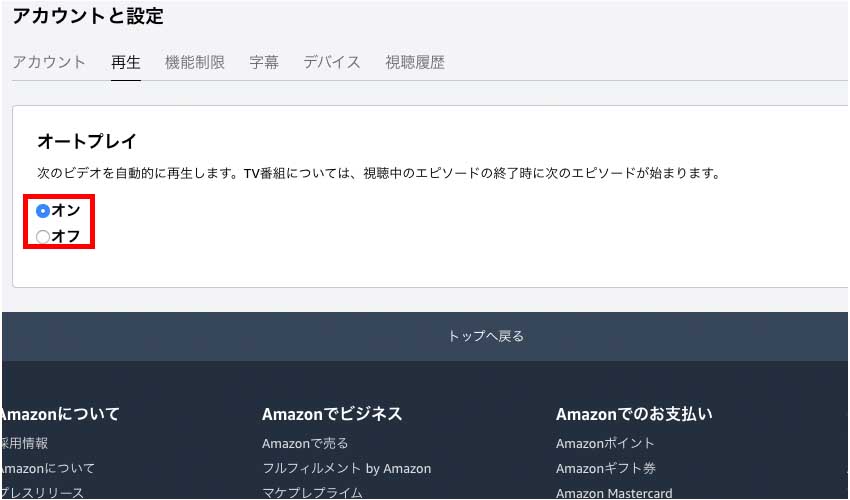The height and width of the screenshot is (500, 850).
Task: Switch to the アカウント tab
Action: (49, 62)
